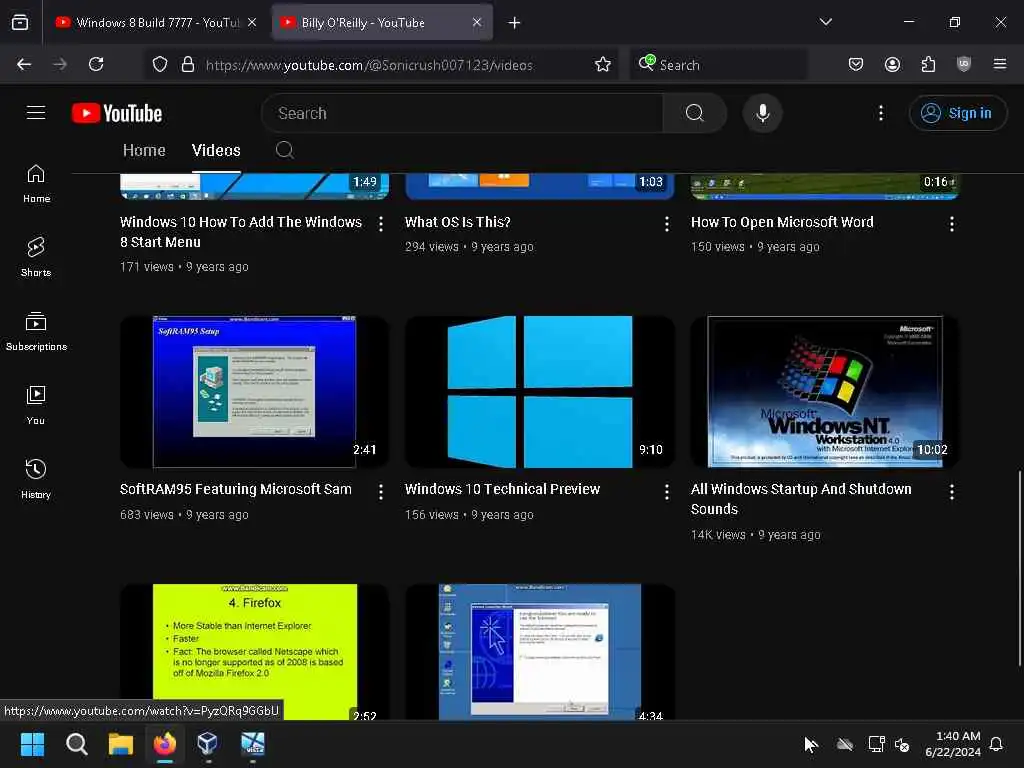Open VirtualBox from the taskbar

[x=208, y=744]
